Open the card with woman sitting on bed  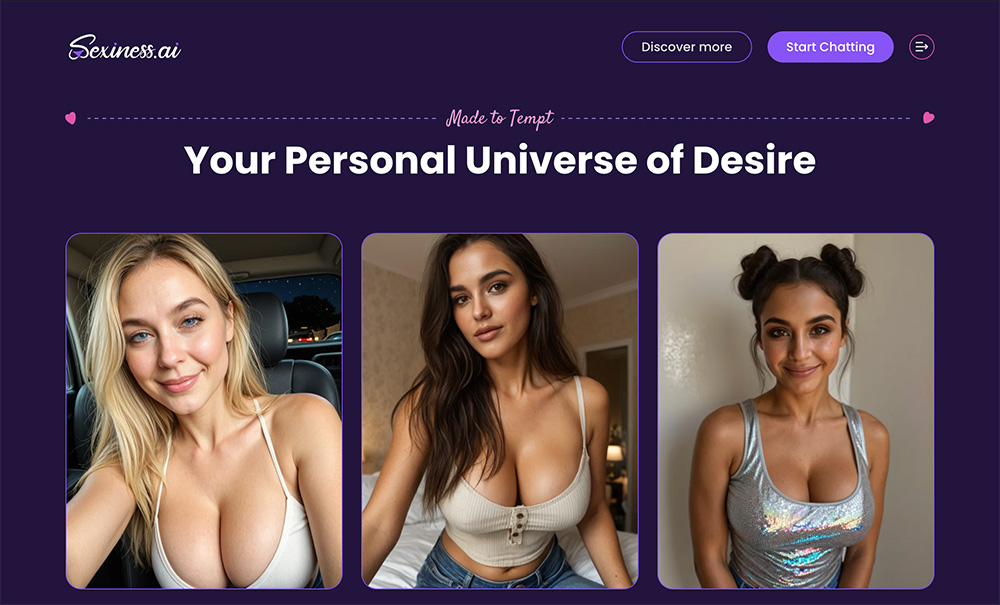[x=500, y=411]
